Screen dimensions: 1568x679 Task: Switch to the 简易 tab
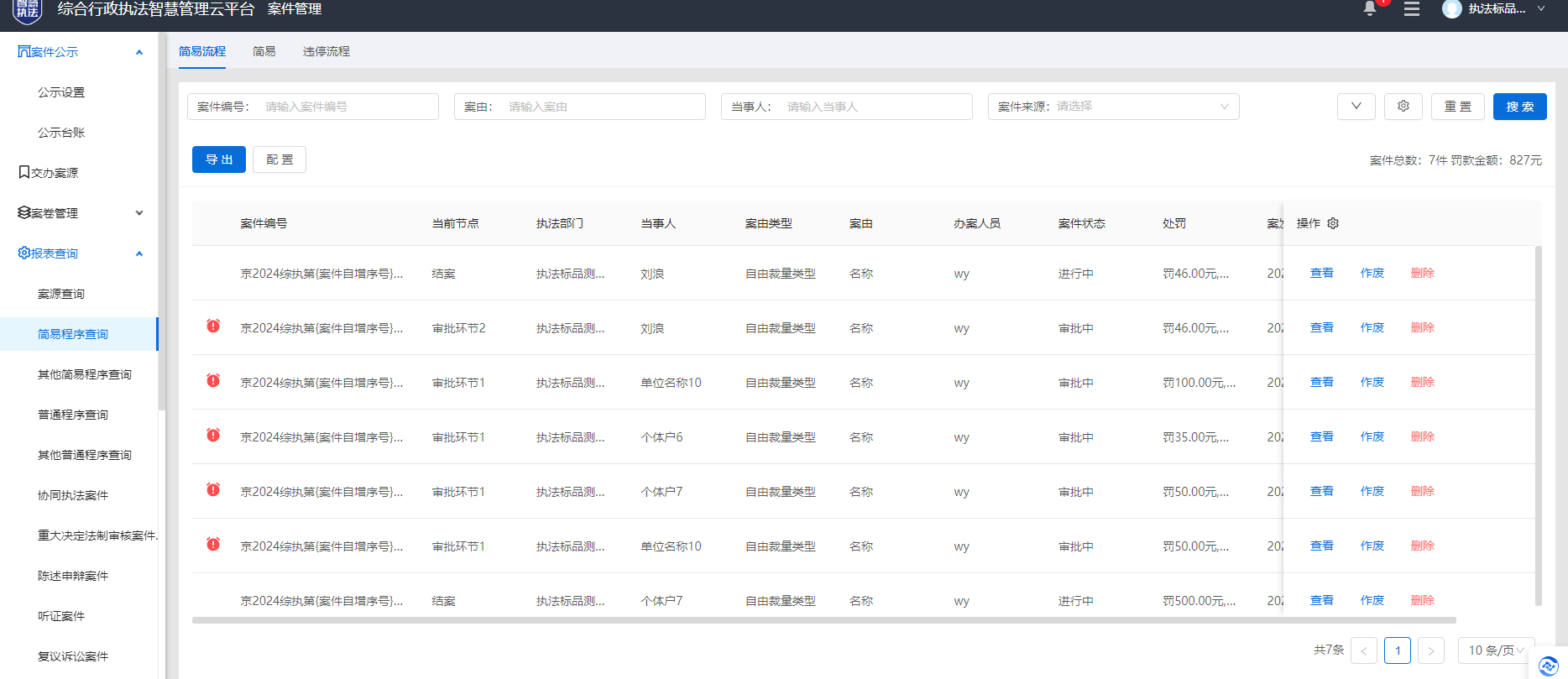[x=264, y=51]
